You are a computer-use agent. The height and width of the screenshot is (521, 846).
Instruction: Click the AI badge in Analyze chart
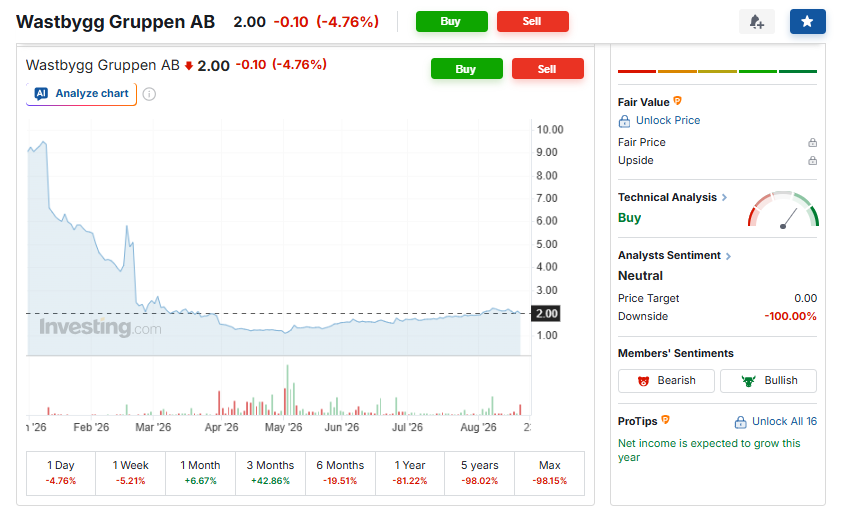41,94
